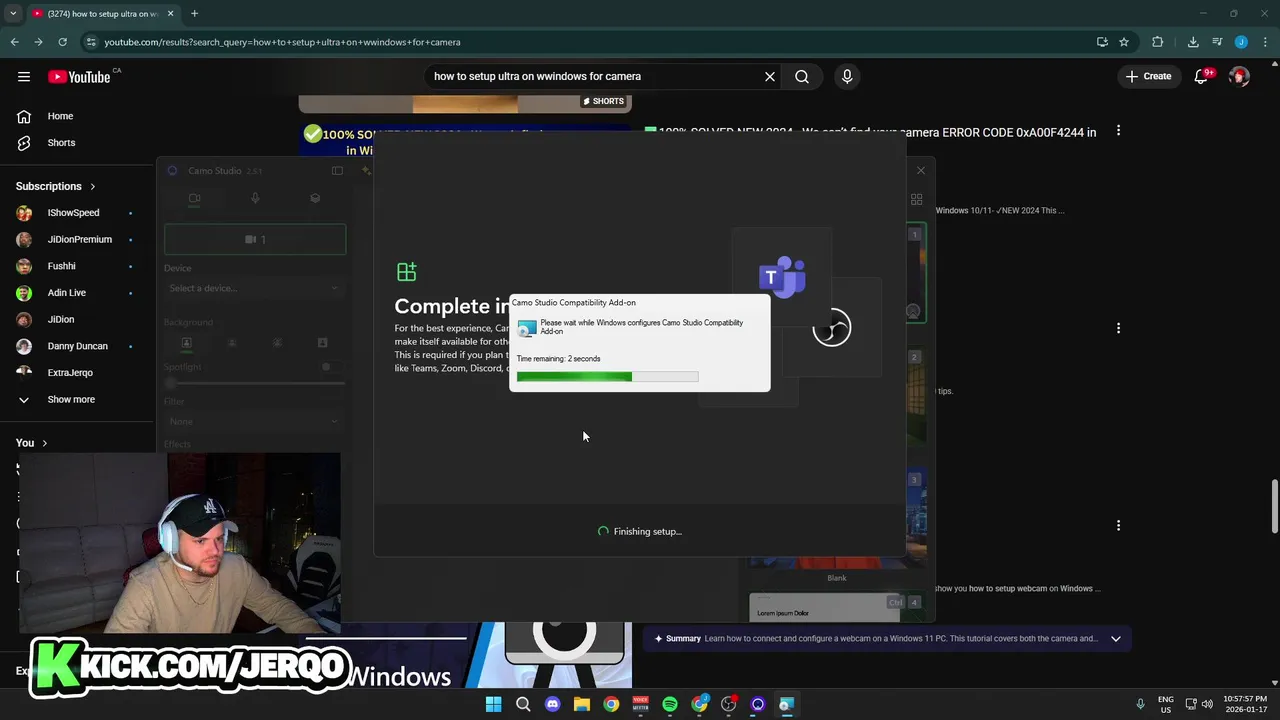The width and height of the screenshot is (1280, 720).
Task: Clear the YouTube search box text
Action: click(770, 76)
